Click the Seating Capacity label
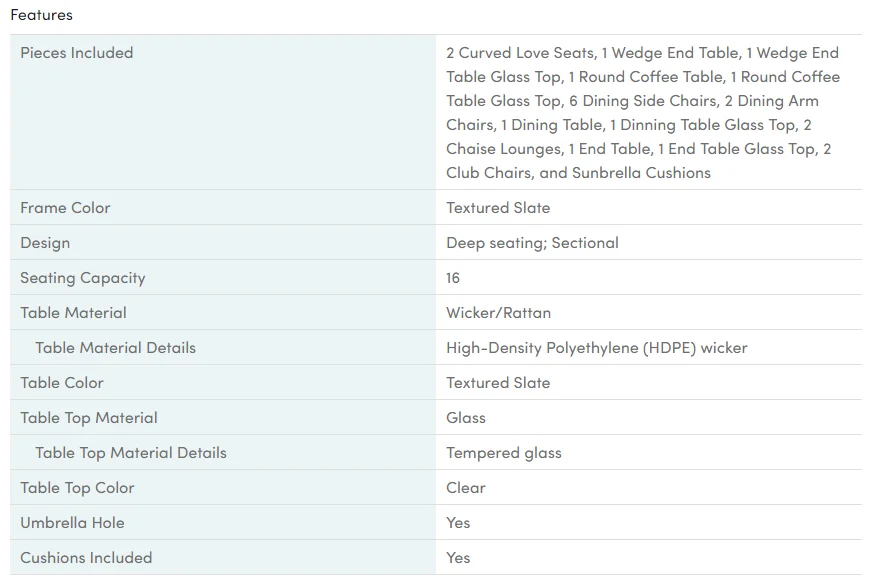This screenshot has height=575, width=876. (x=83, y=278)
